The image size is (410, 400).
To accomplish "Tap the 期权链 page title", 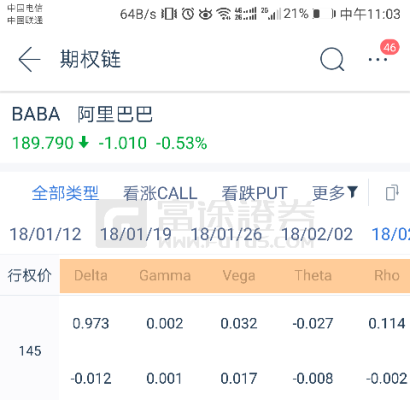I will (90, 59).
